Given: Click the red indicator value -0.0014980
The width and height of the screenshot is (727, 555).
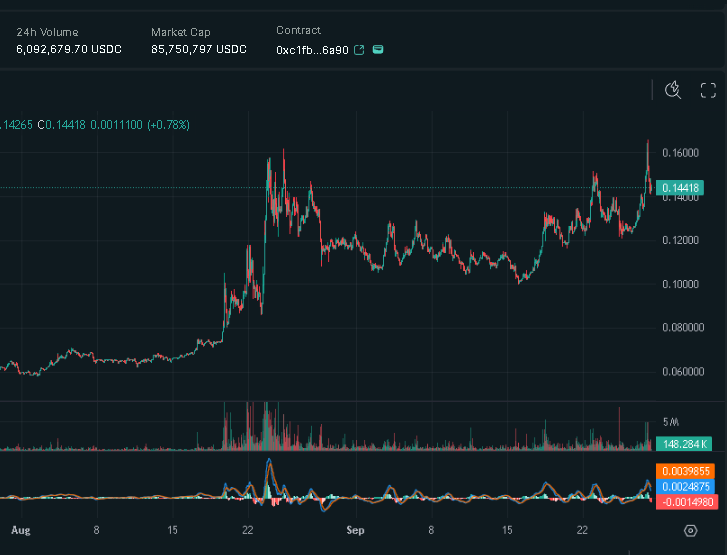Looking at the screenshot, I should click(x=688, y=502).
